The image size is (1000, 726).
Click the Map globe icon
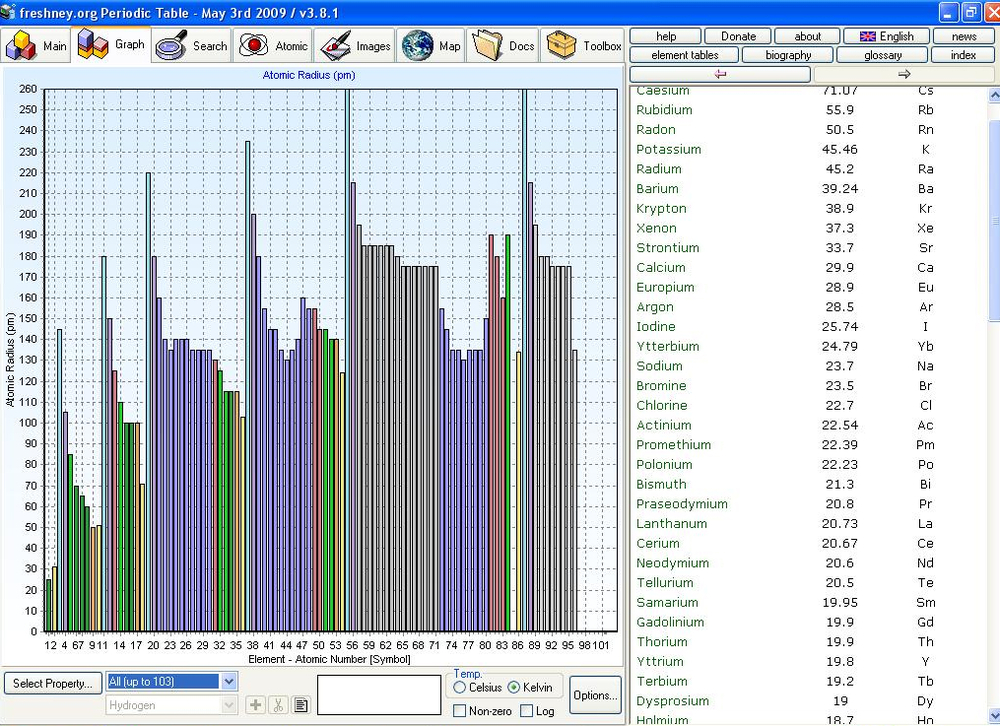[416, 46]
